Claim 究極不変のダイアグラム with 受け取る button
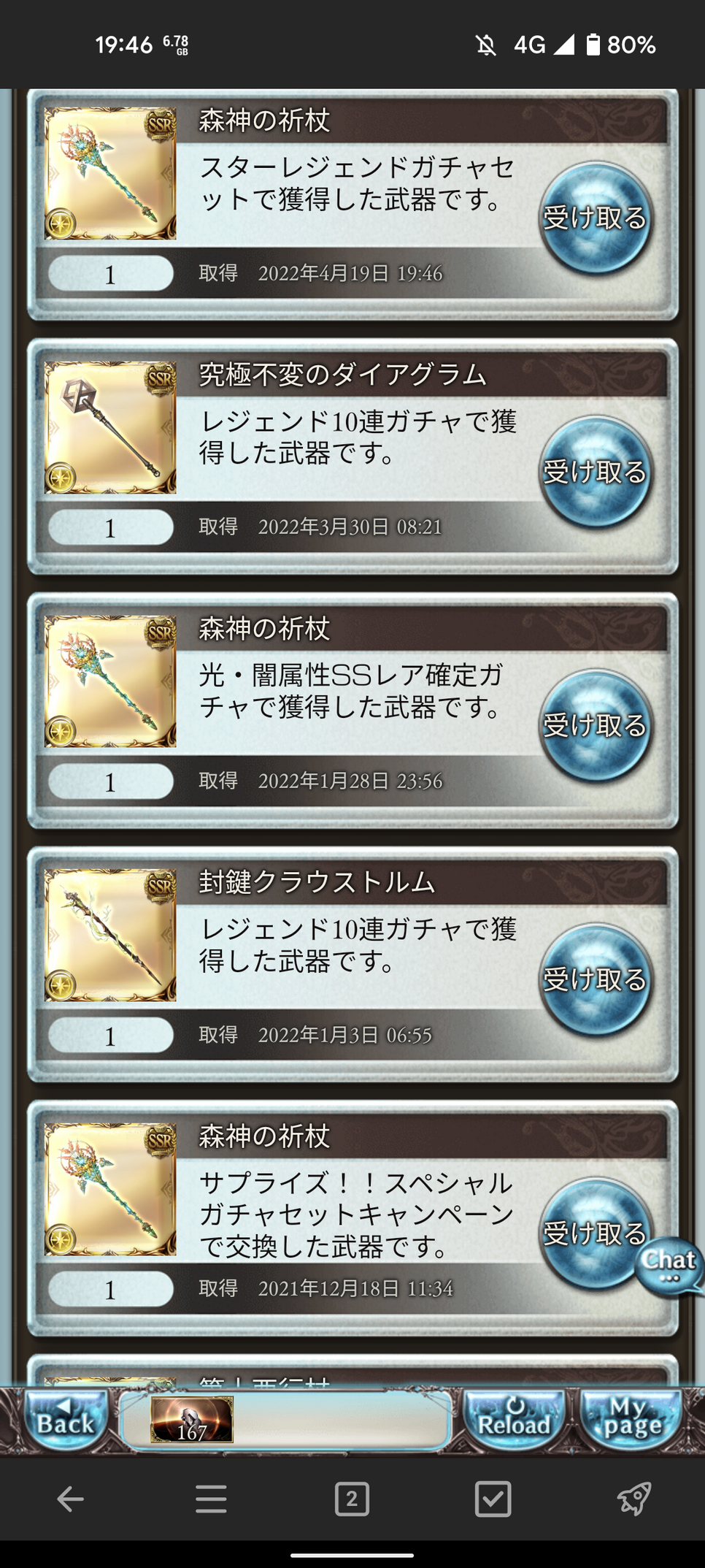Image resolution: width=705 pixels, height=1568 pixels. [x=595, y=472]
